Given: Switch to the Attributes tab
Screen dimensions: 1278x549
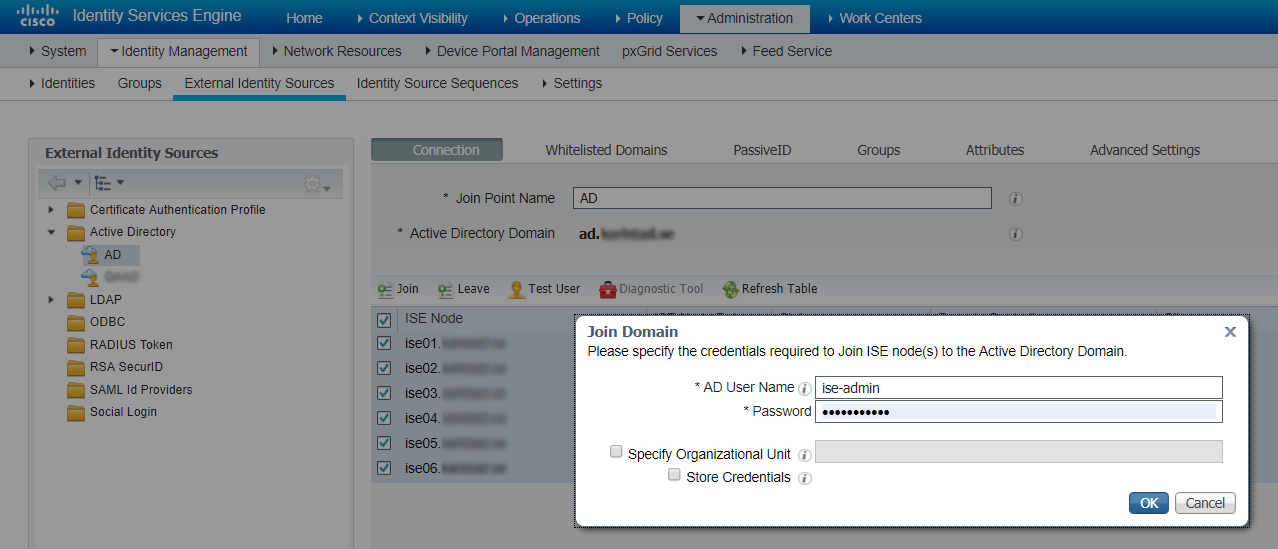Looking at the screenshot, I should (994, 150).
